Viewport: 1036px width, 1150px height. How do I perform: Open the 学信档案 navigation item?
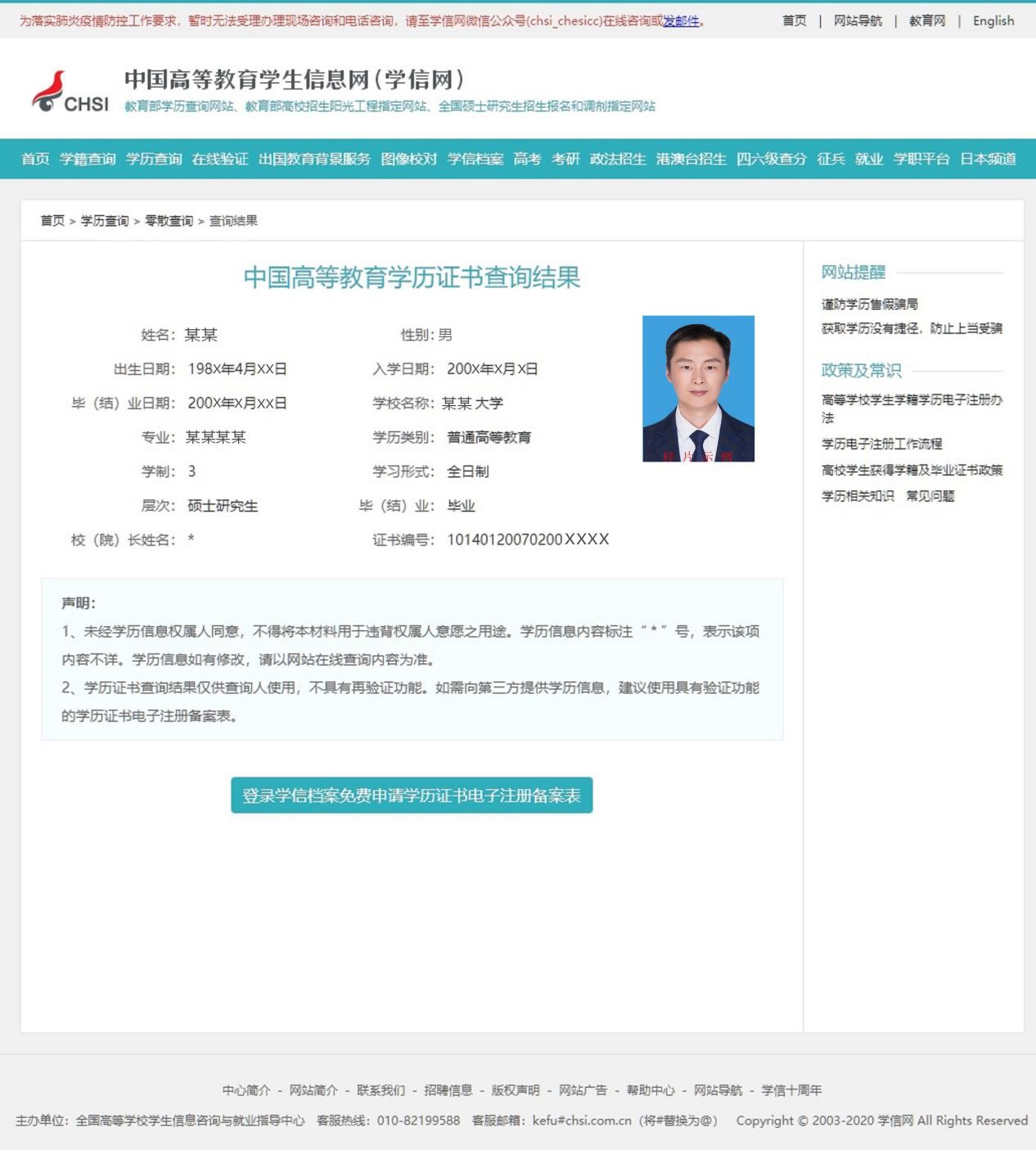475,159
